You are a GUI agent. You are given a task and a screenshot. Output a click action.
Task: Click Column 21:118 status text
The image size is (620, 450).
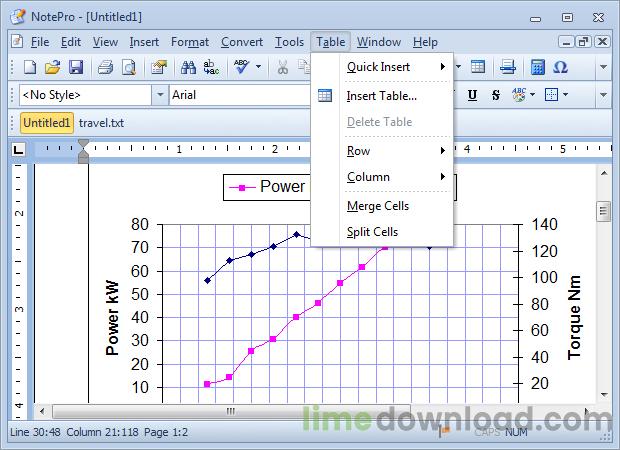tap(102, 432)
